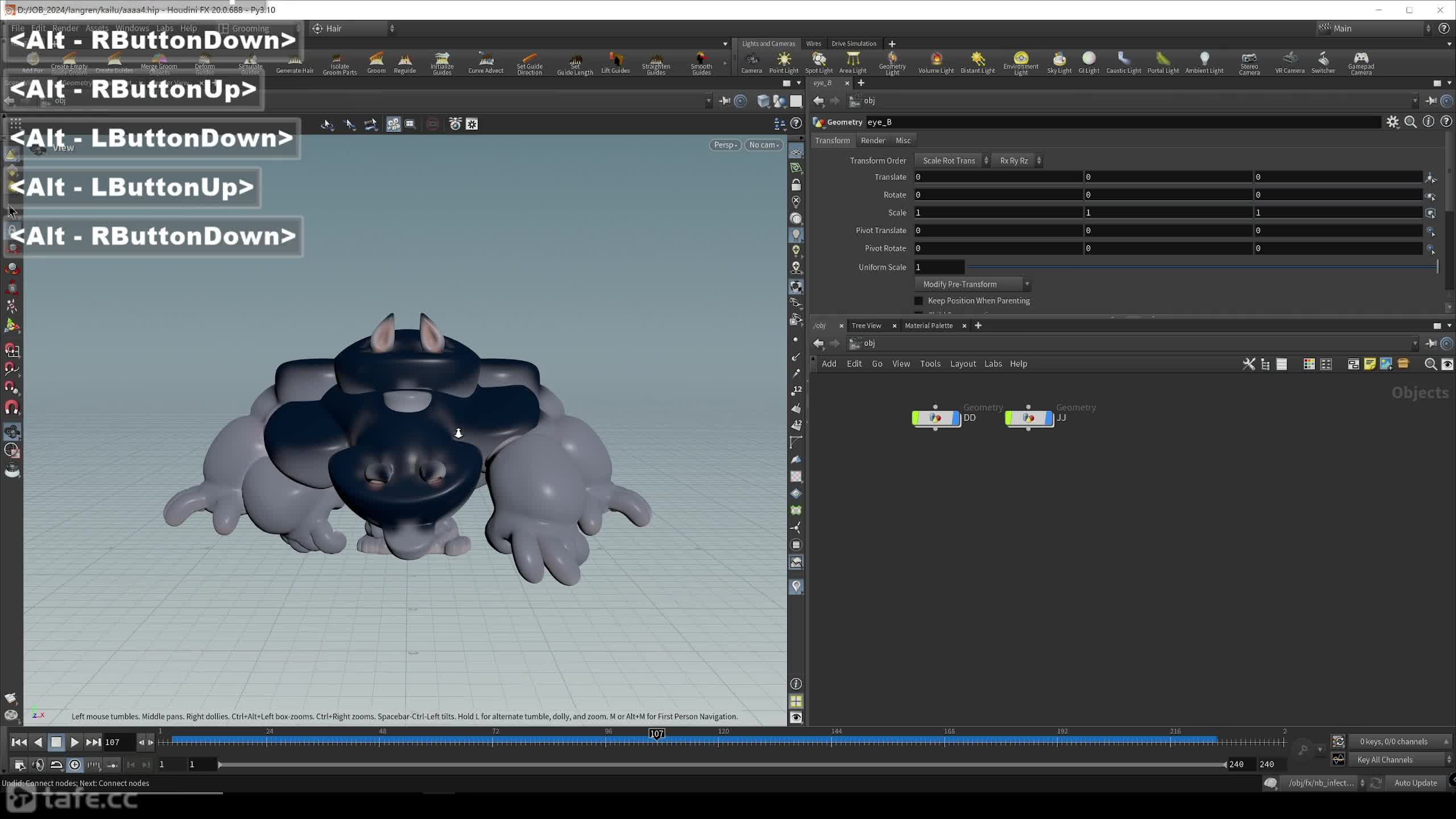Click the Reguide shelf tool
Screen dimensions: 1456x819
(405, 63)
